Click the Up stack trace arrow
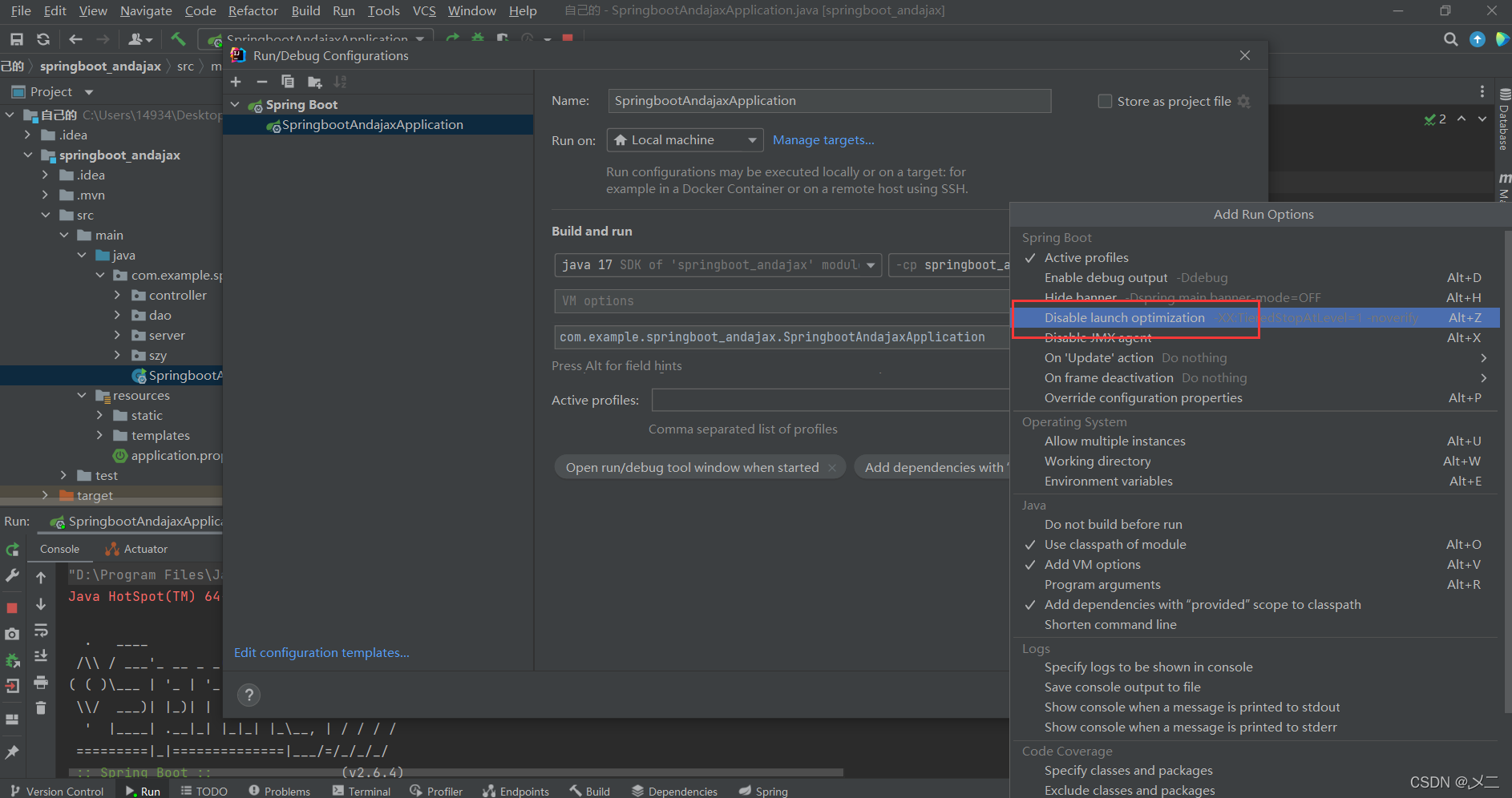The image size is (1512, 798). tap(41, 577)
